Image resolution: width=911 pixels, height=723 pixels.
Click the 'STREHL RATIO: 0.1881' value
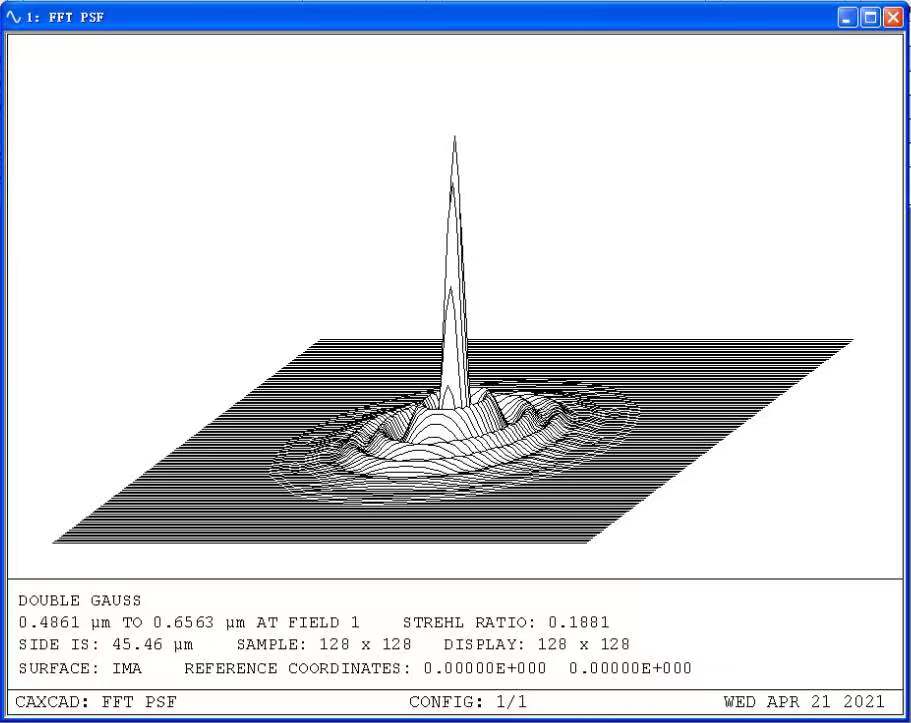tap(506, 622)
